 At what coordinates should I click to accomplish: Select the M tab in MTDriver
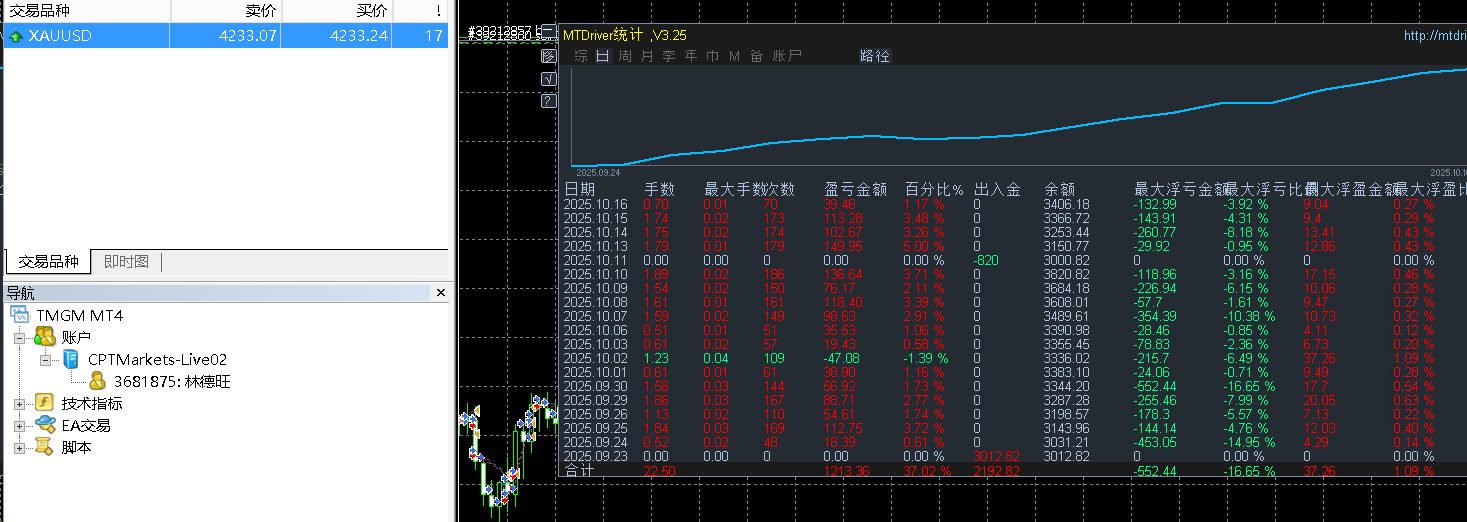pyautogui.click(x=735, y=56)
